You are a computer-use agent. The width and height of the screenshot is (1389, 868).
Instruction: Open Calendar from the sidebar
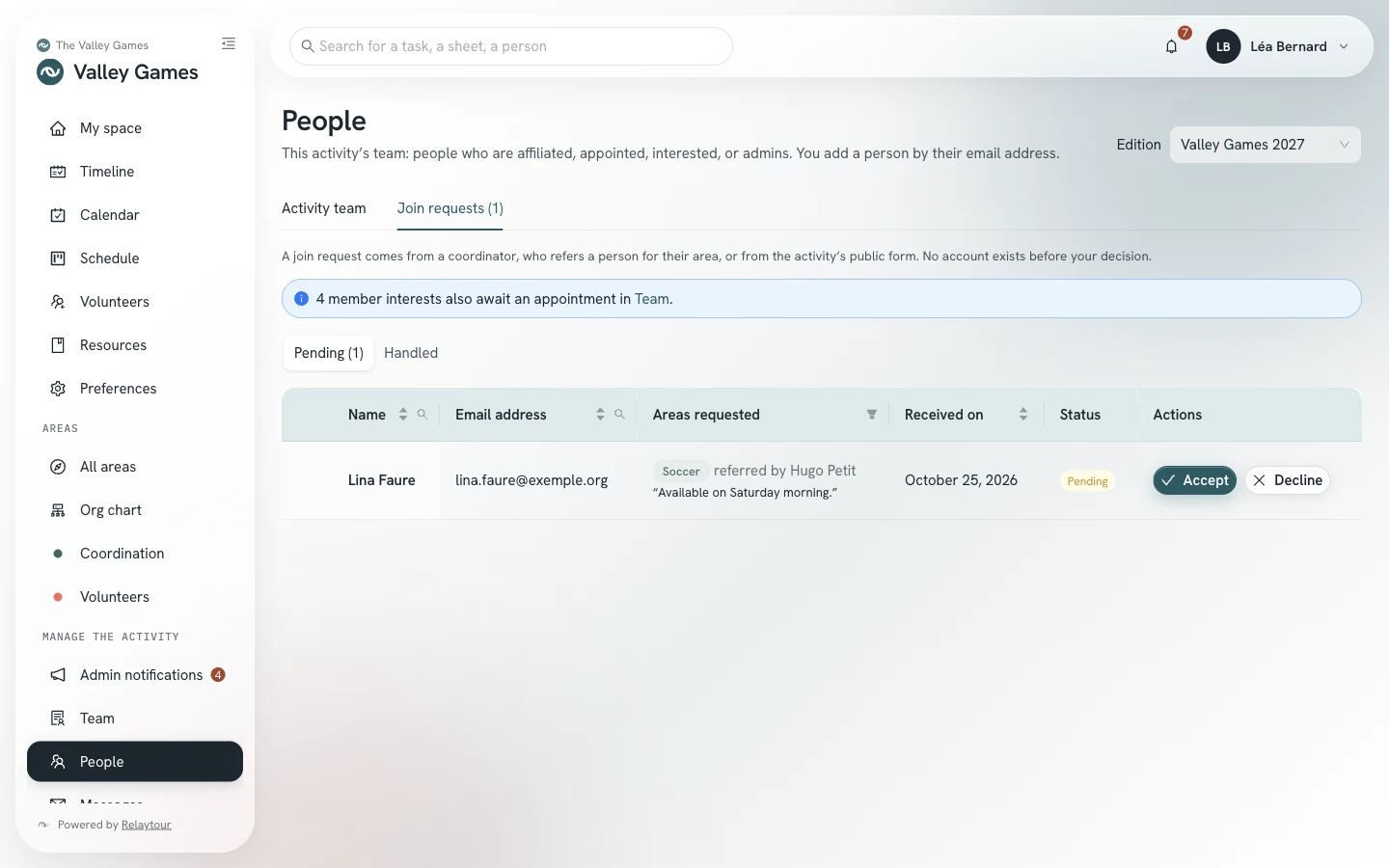coord(135,215)
